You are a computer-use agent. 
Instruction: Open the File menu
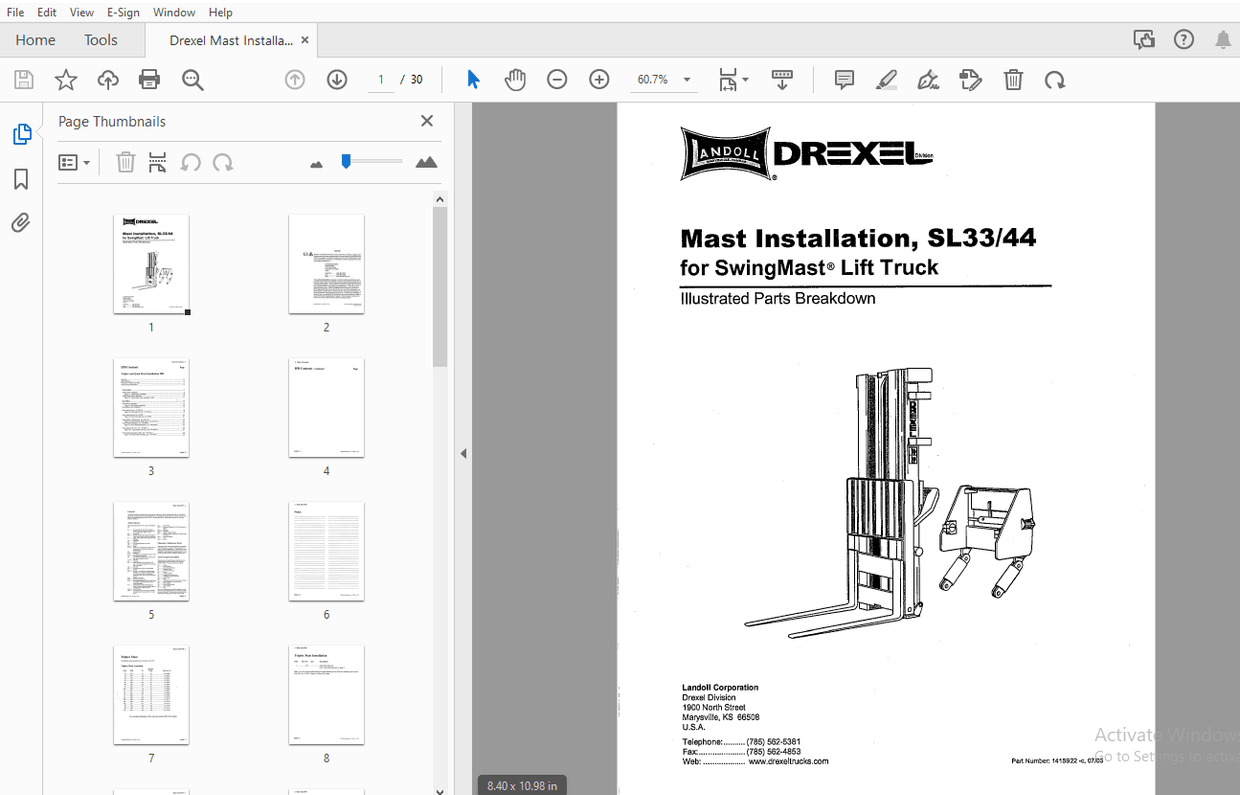click(15, 12)
